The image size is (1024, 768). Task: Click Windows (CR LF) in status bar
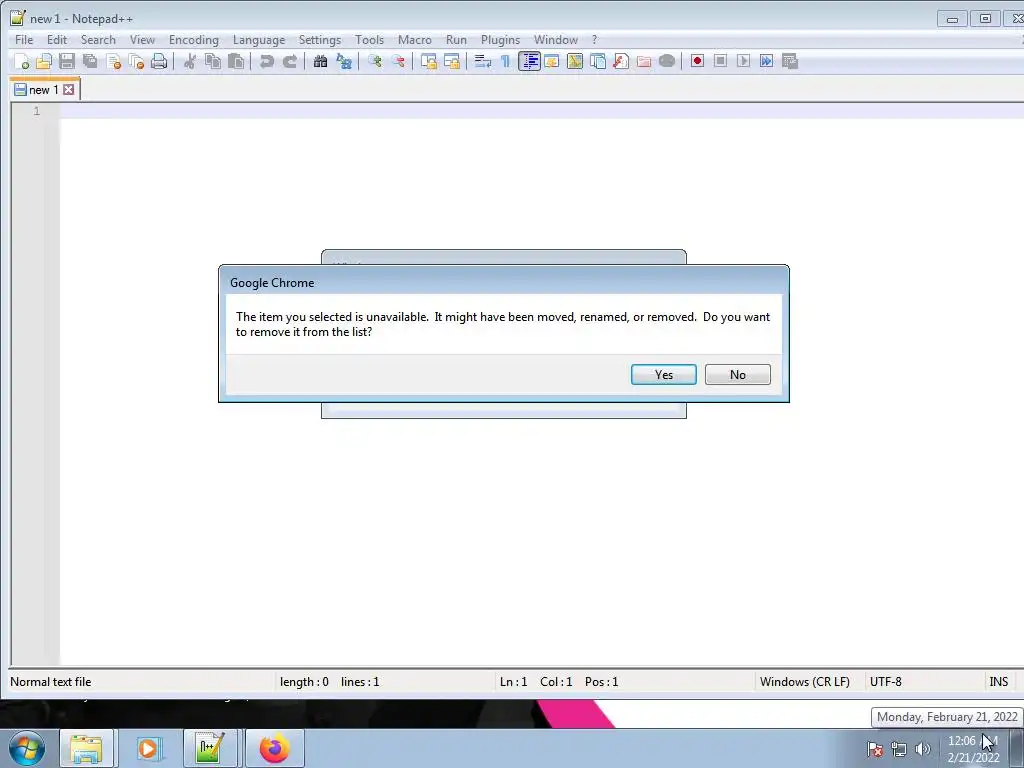click(x=805, y=682)
